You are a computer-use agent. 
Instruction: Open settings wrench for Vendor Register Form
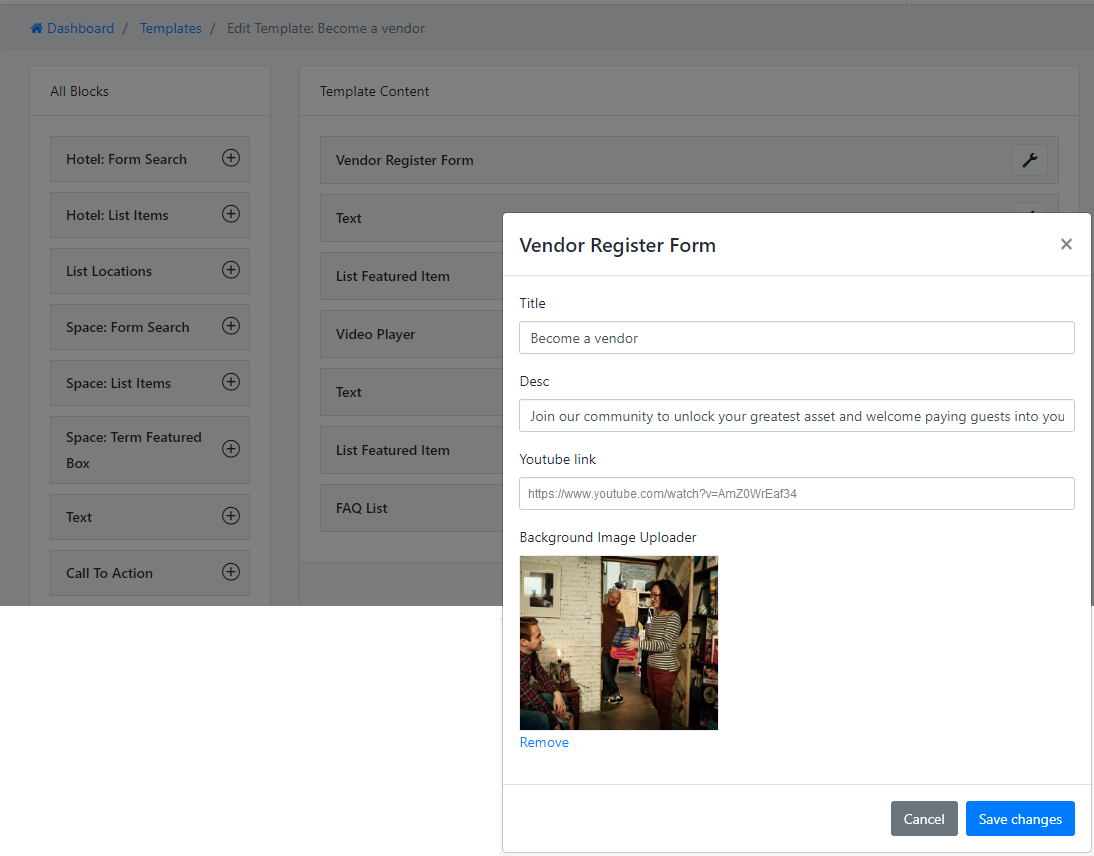click(x=1029, y=160)
